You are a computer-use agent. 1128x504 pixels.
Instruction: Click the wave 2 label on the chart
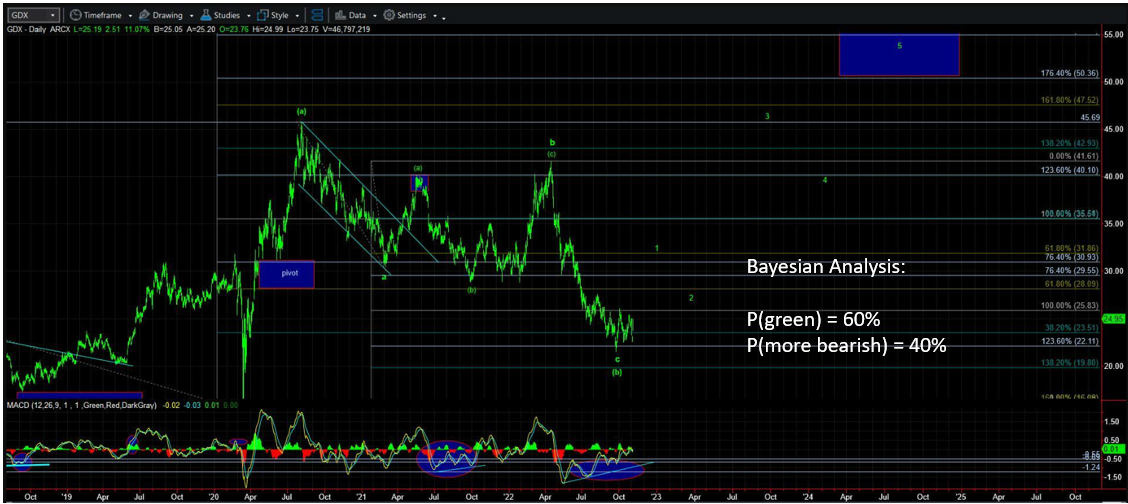click(691, 298)
